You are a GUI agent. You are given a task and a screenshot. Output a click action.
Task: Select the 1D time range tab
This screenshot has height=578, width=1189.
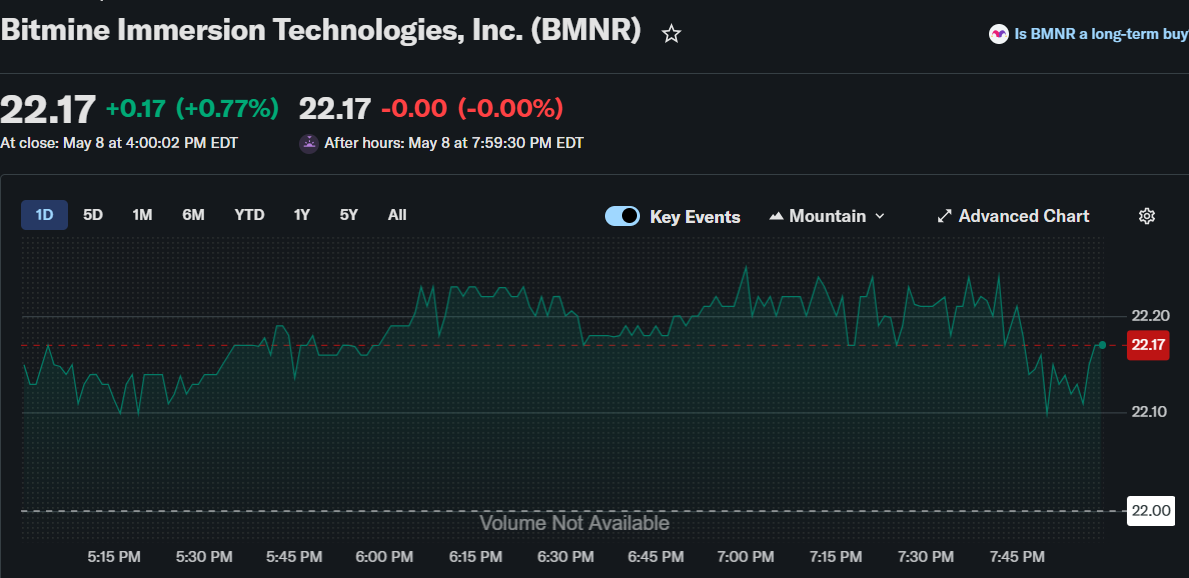click(45, 215)
